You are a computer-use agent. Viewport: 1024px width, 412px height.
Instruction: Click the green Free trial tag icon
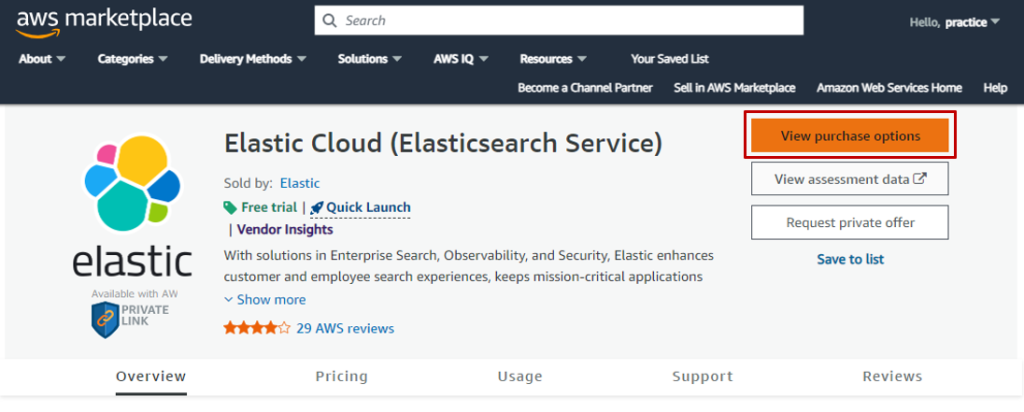point(231,208)
